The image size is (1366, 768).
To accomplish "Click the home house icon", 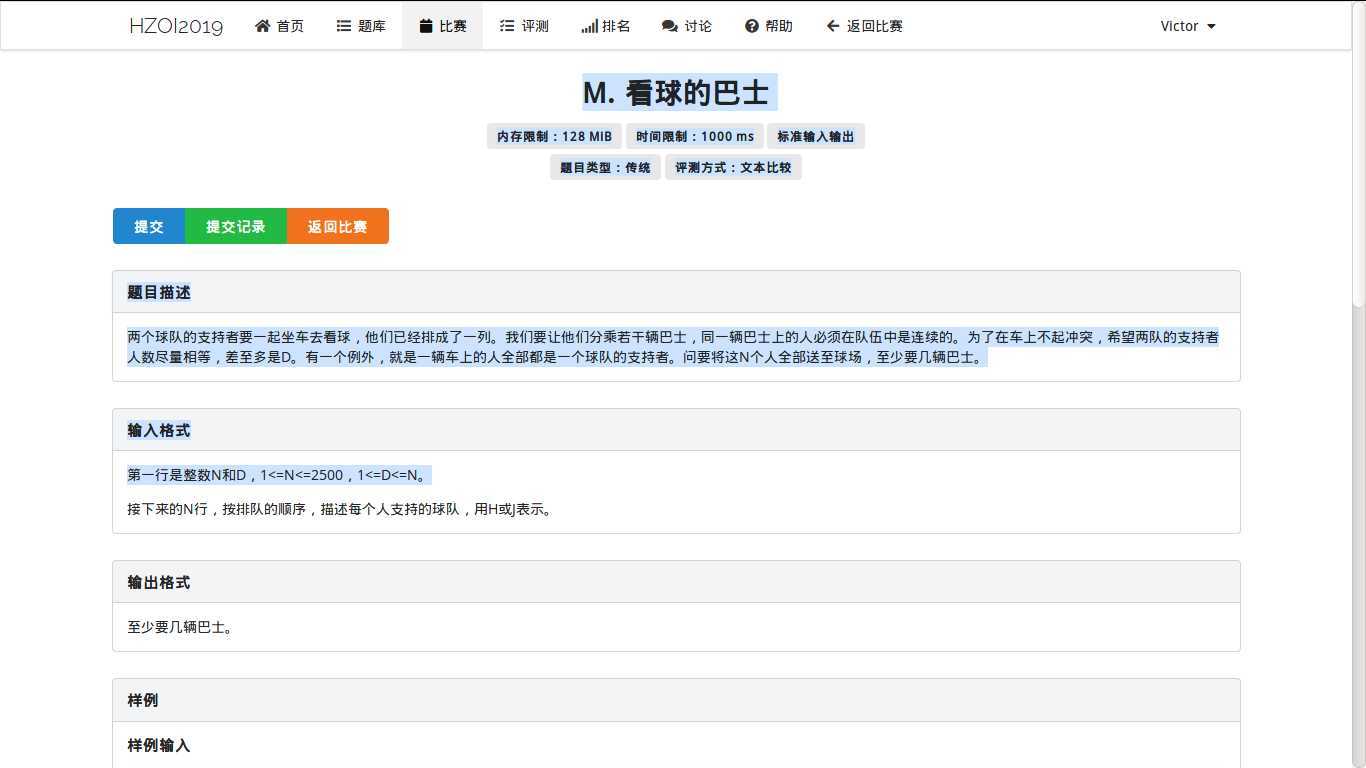I will pos(263,26).
